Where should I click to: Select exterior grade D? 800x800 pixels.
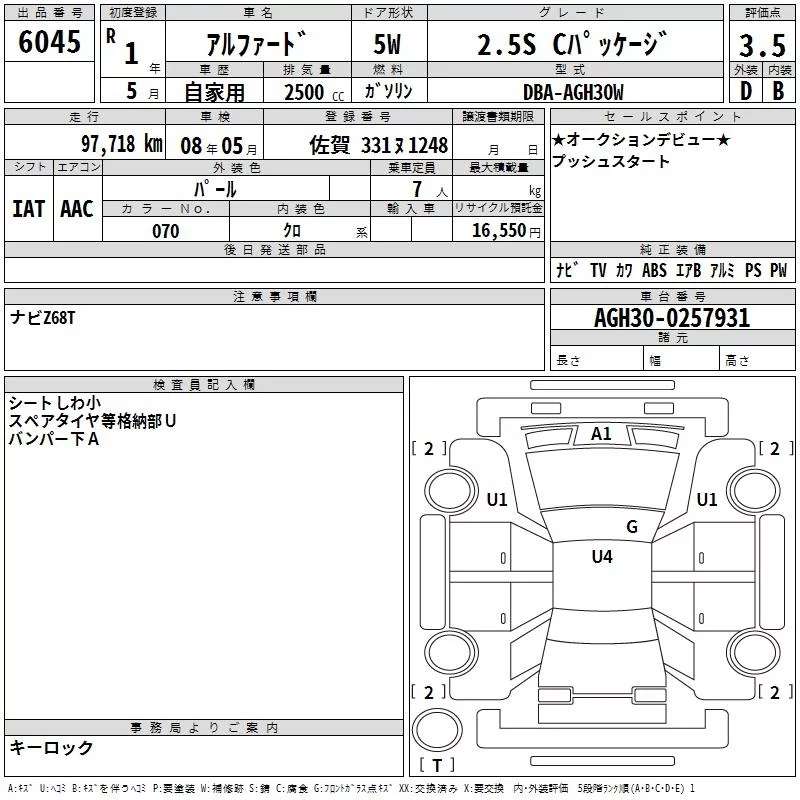tap(745, 91)
